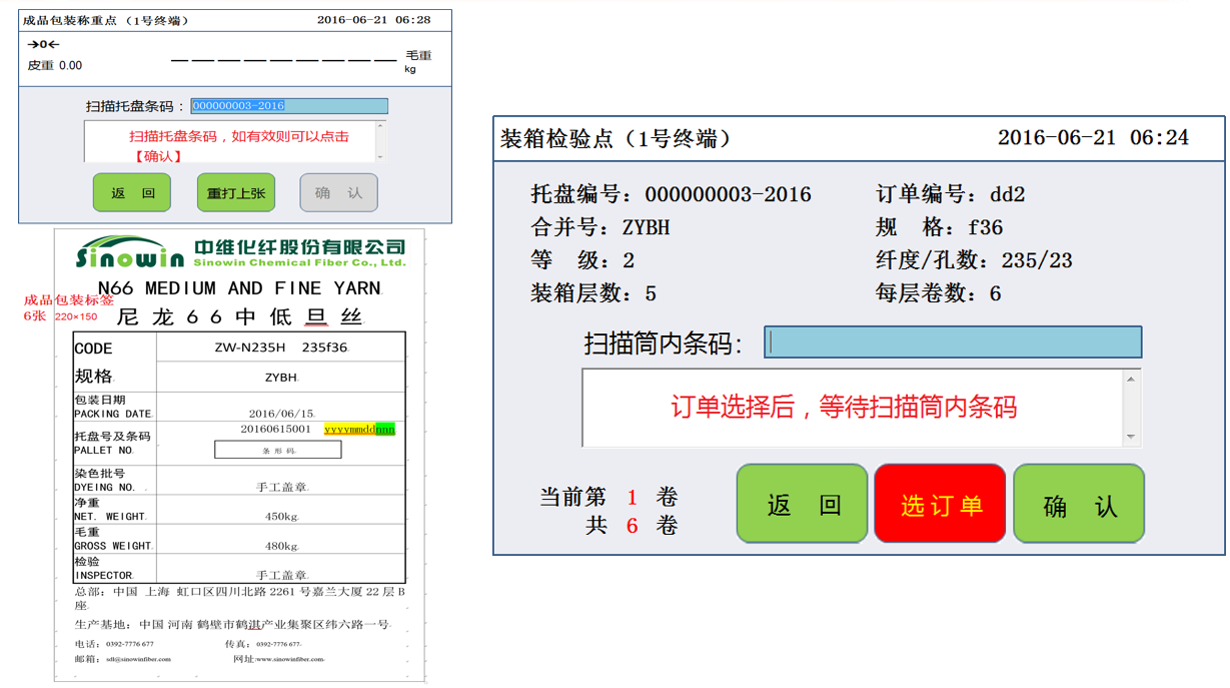Click down arrow of inspection message scrollbar
1230x688 pixels.
point(1131,436)
